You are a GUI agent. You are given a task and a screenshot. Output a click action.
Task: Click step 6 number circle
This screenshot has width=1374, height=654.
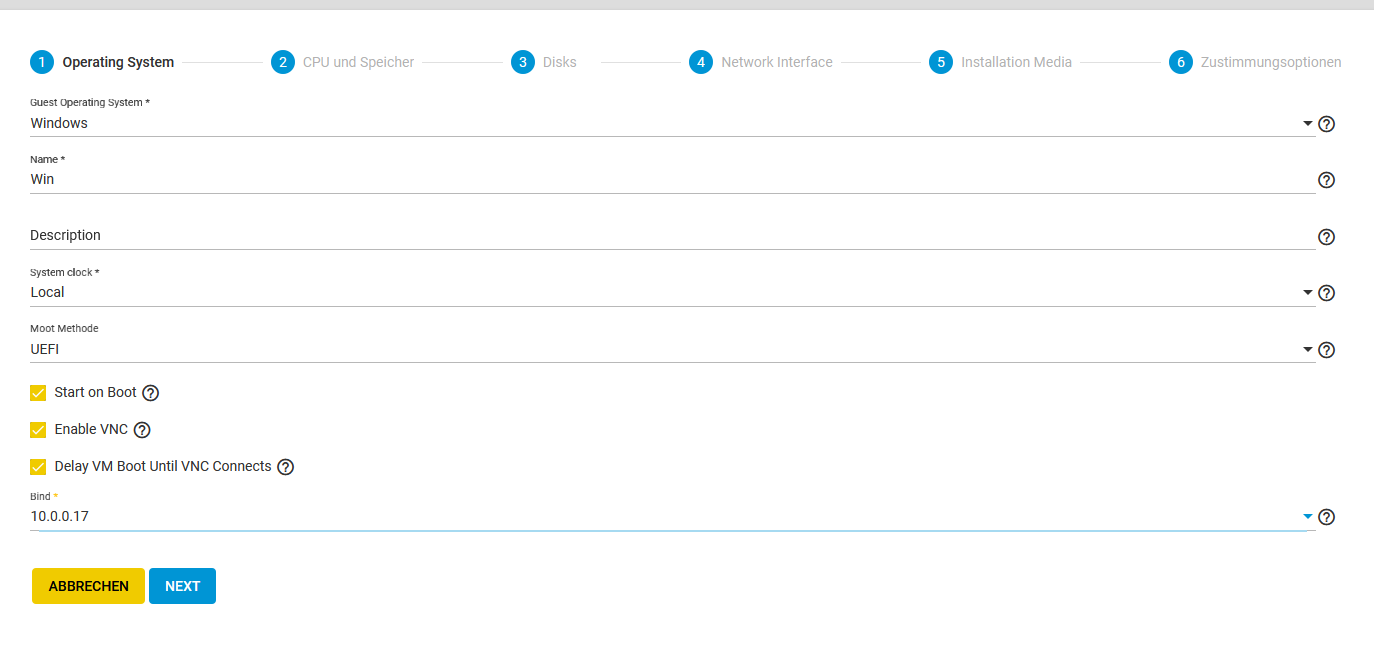(1181, 62)
